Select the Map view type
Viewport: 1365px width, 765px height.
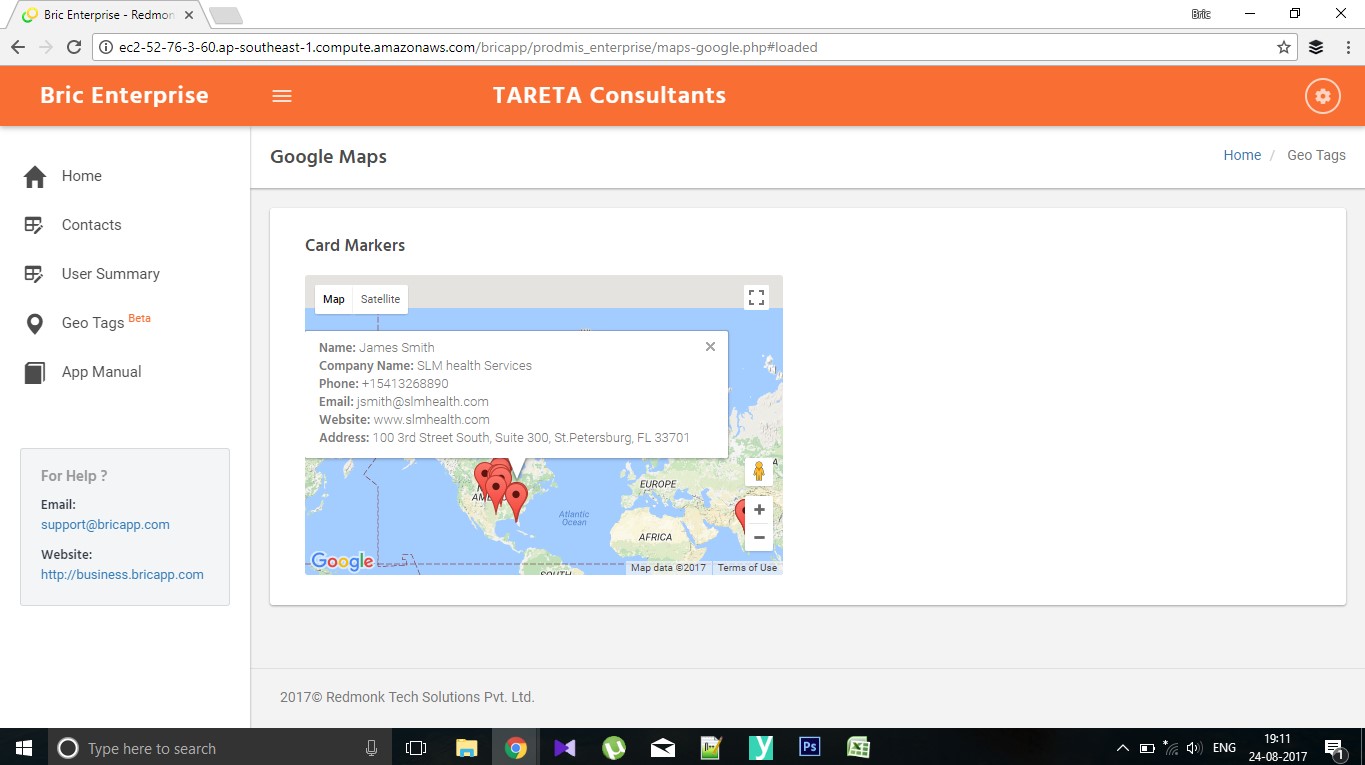tap(334, 299)
